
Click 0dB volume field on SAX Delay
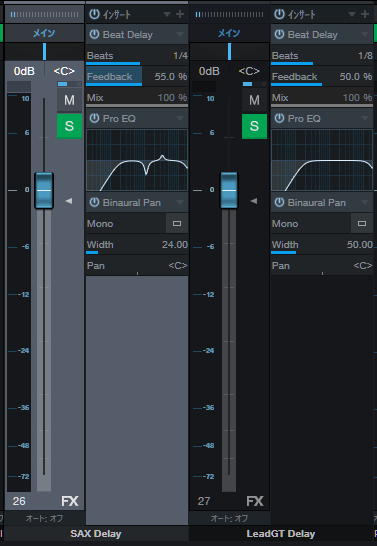tap(24, 71)
